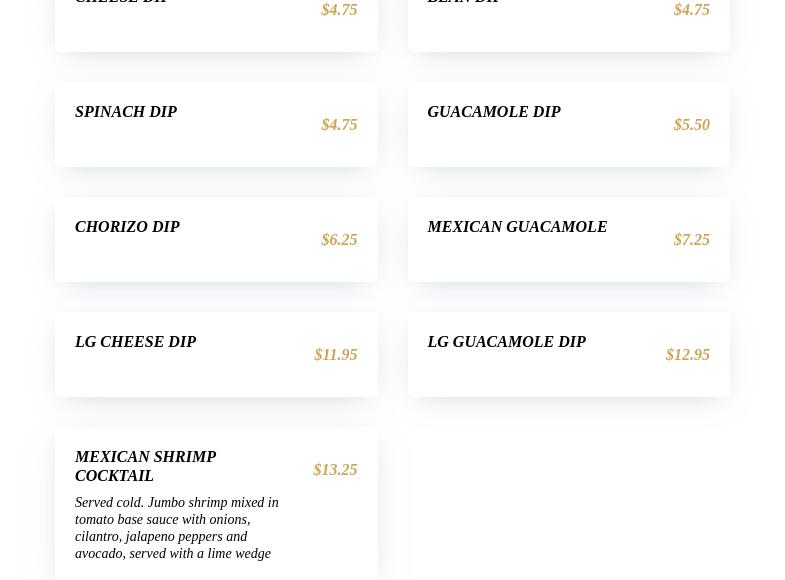The image size is (785, 580).
Task: Open the LG Guacamole Dip item
Action: click(506, 342)
